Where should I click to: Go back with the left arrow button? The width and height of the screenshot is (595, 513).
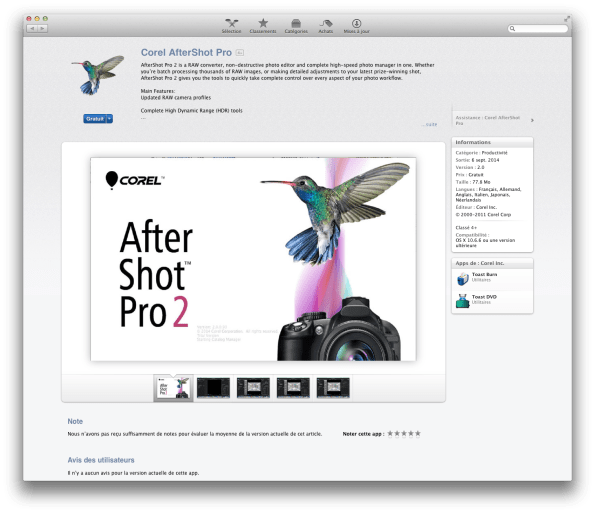pyautogui.click(x=32, y=28)
